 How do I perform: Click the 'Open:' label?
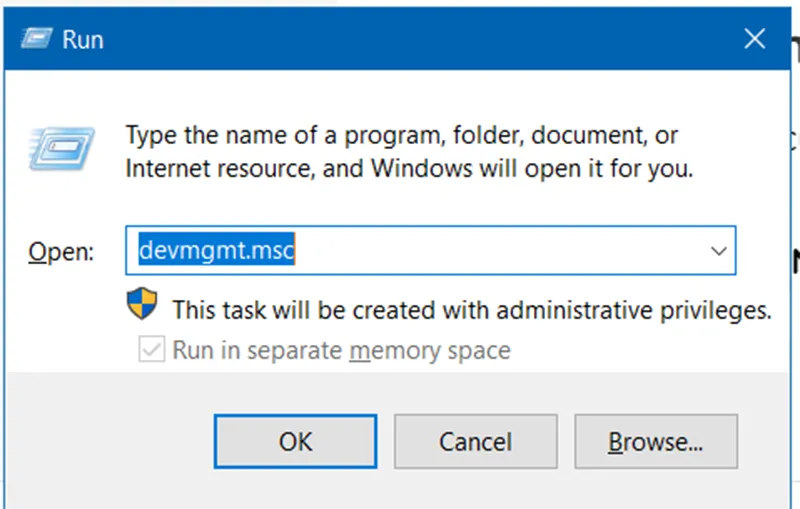(x=61, y=251)
